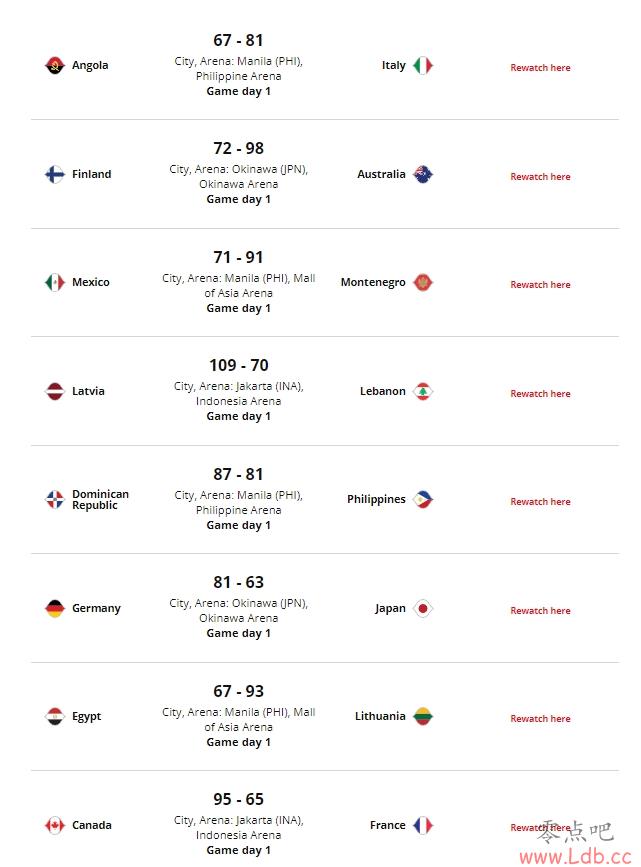The image size is (641, 867).
Task: Select the France team name
Action: coord(388,825)
